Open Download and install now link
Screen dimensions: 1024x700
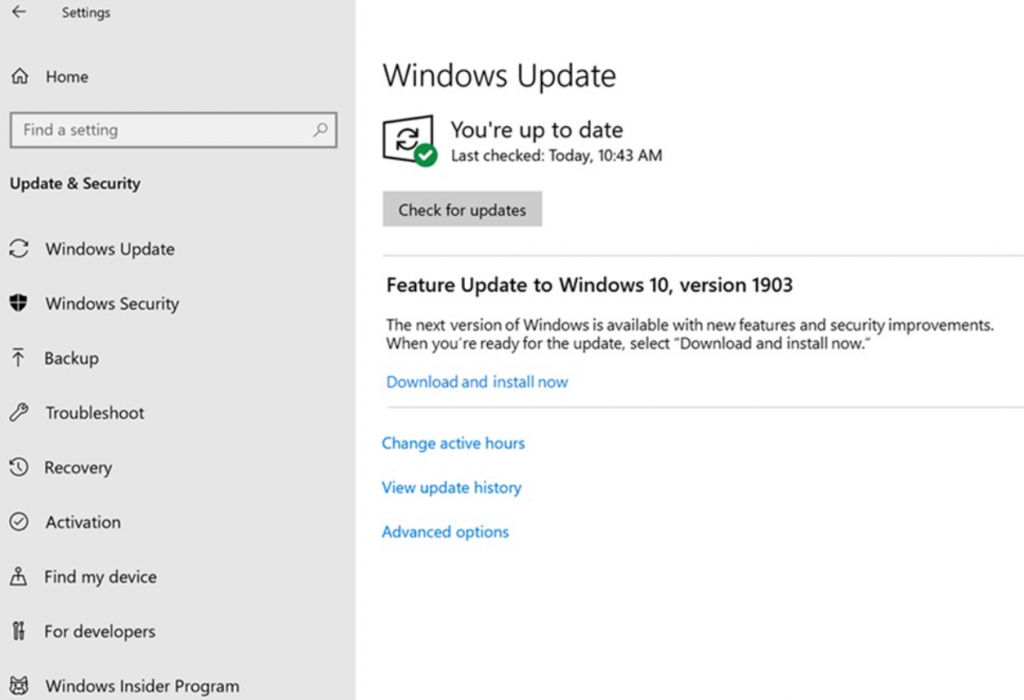[476, 381]
